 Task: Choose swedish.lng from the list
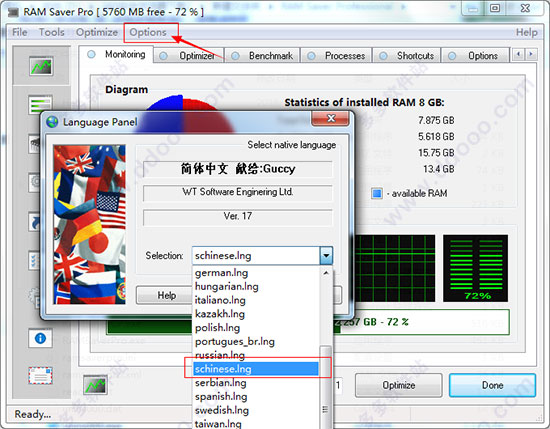[256, 410]
